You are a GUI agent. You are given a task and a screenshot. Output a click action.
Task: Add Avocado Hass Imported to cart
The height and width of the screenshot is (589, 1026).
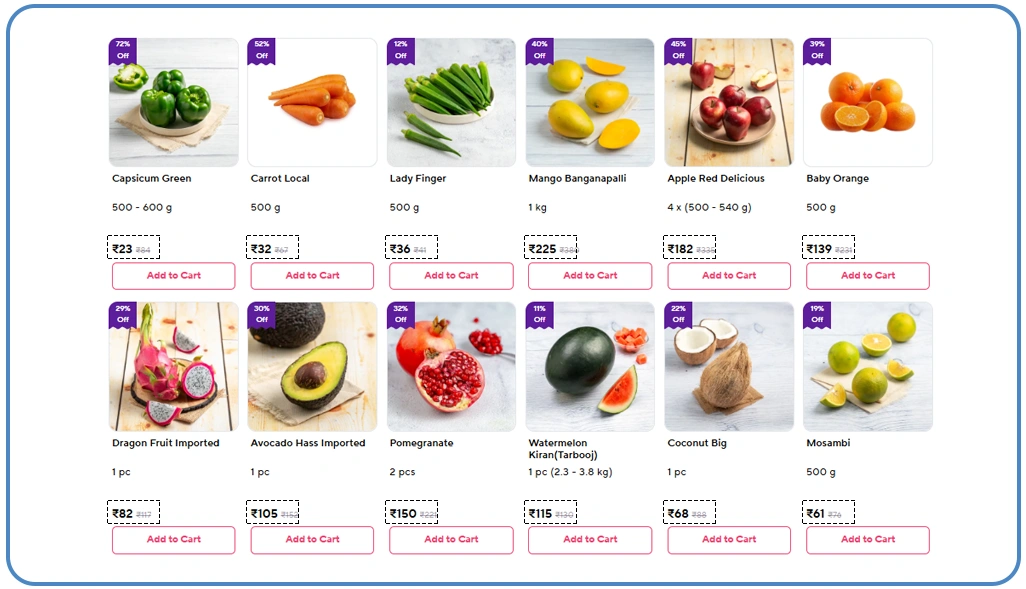click(x=312, y=540)
